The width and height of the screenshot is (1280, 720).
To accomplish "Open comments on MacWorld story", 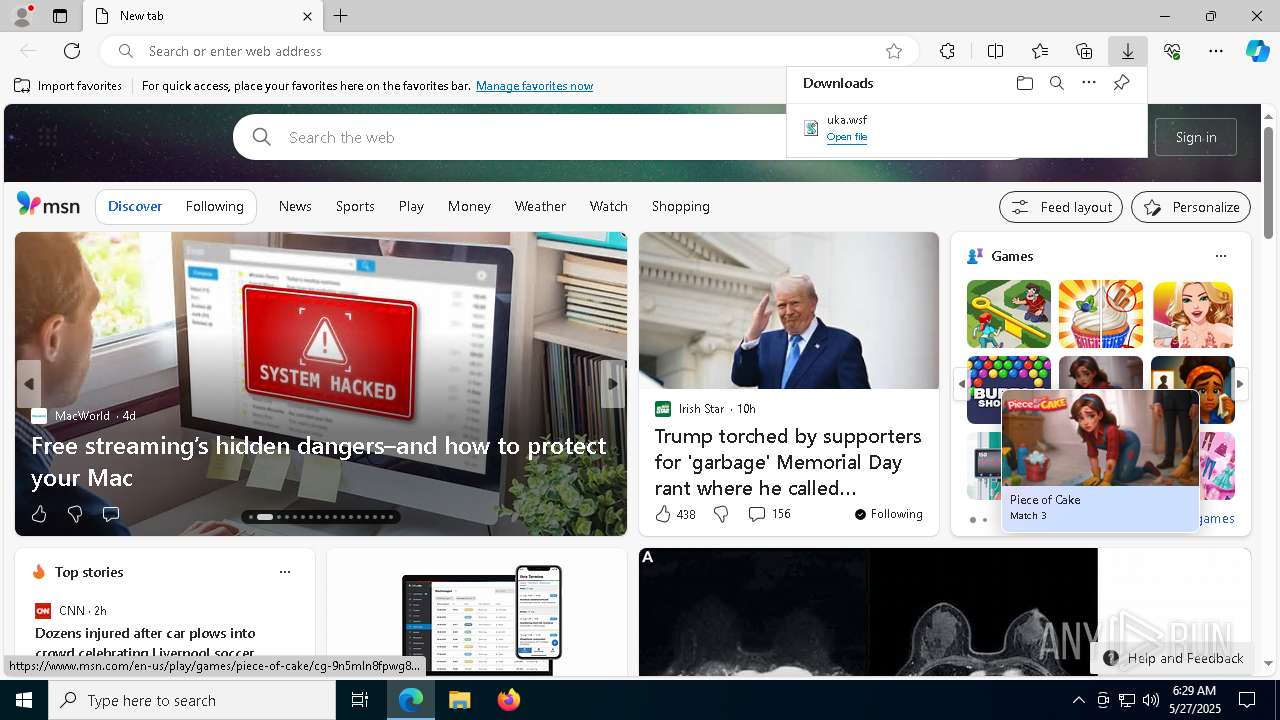I will [x=111, y=514].
